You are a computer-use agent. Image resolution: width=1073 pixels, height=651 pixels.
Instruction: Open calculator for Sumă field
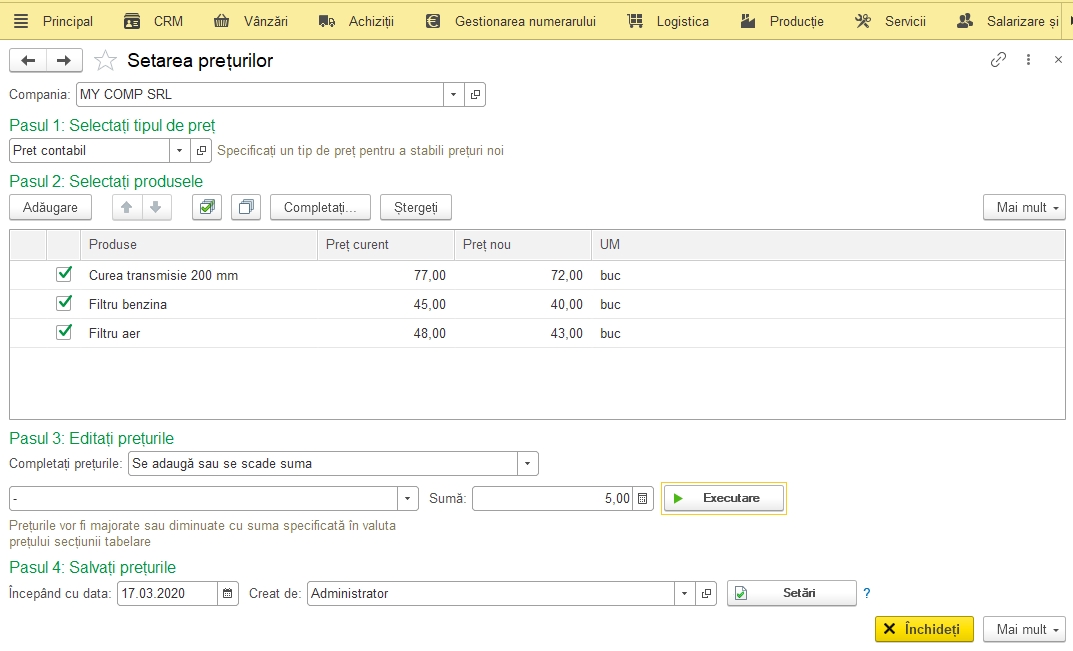tap(643, 498)
